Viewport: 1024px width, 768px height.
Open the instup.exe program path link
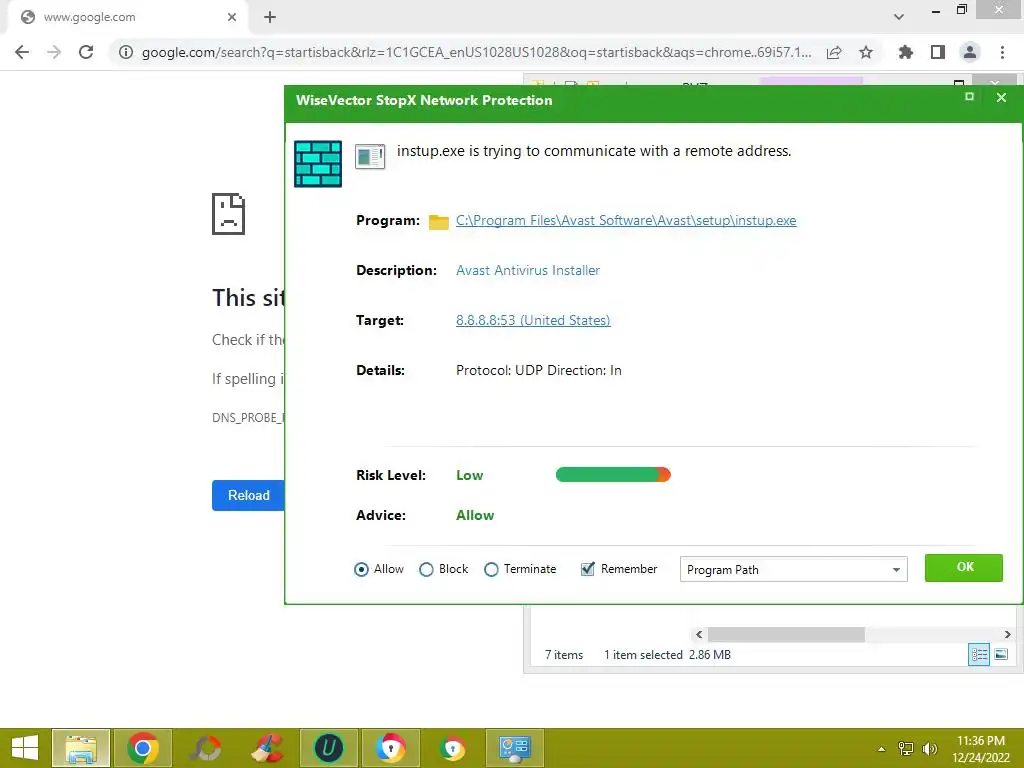point(626,221)
